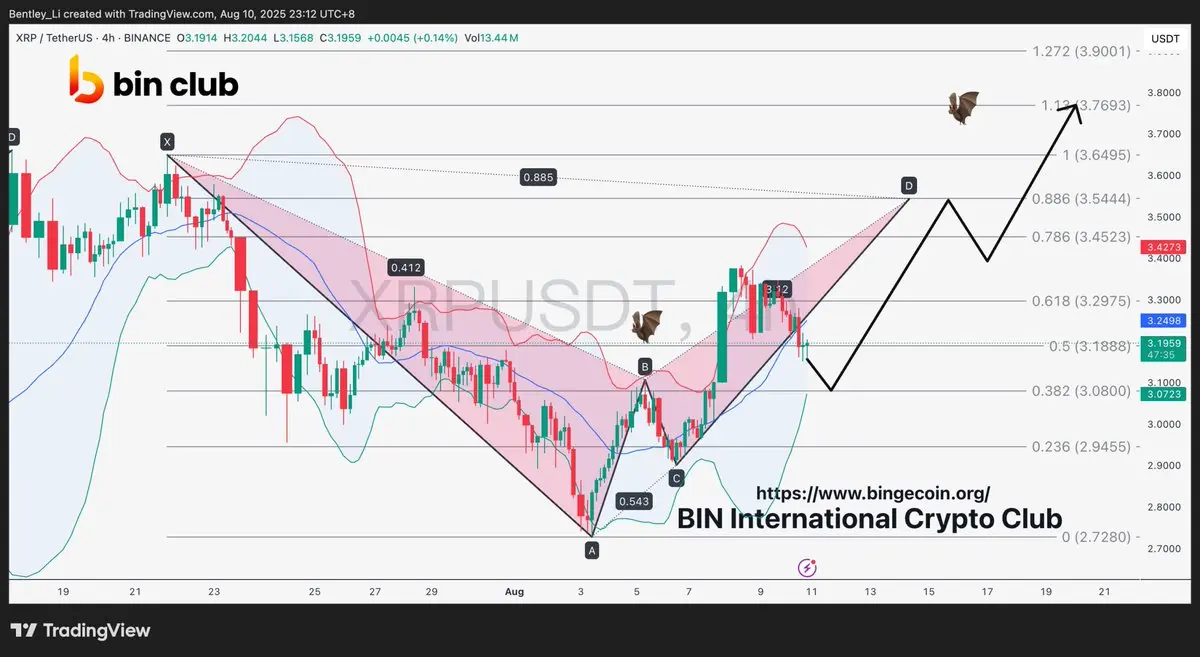Click the +0.0045 (+0.14%) change value
The height and width of the screenshot is (657, 1200).
coord(412,38)
